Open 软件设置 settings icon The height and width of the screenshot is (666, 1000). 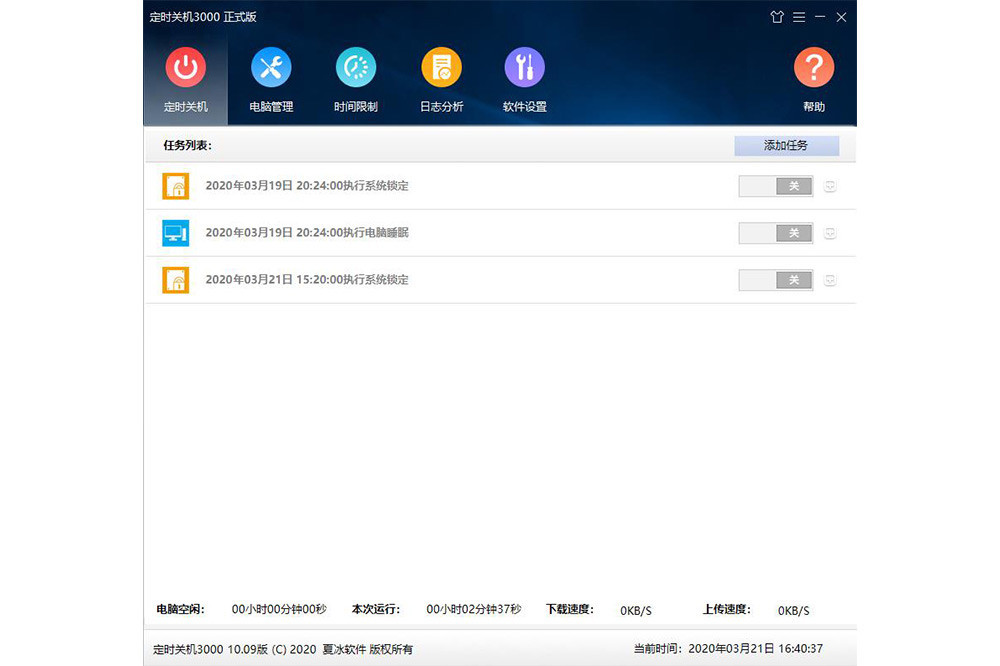524,69
